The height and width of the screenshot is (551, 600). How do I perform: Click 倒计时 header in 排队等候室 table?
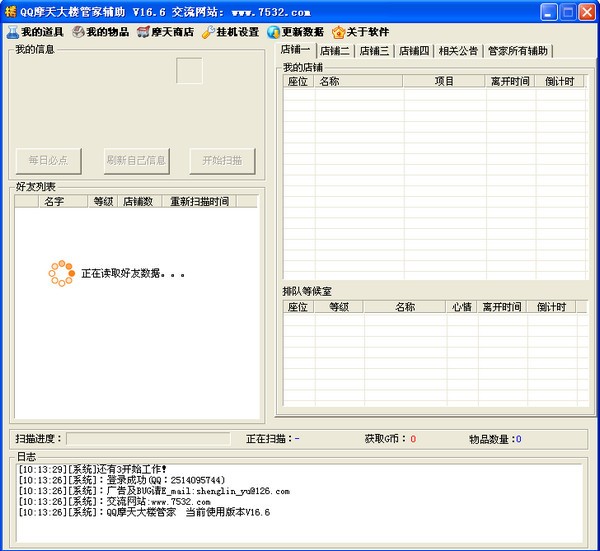551,307
